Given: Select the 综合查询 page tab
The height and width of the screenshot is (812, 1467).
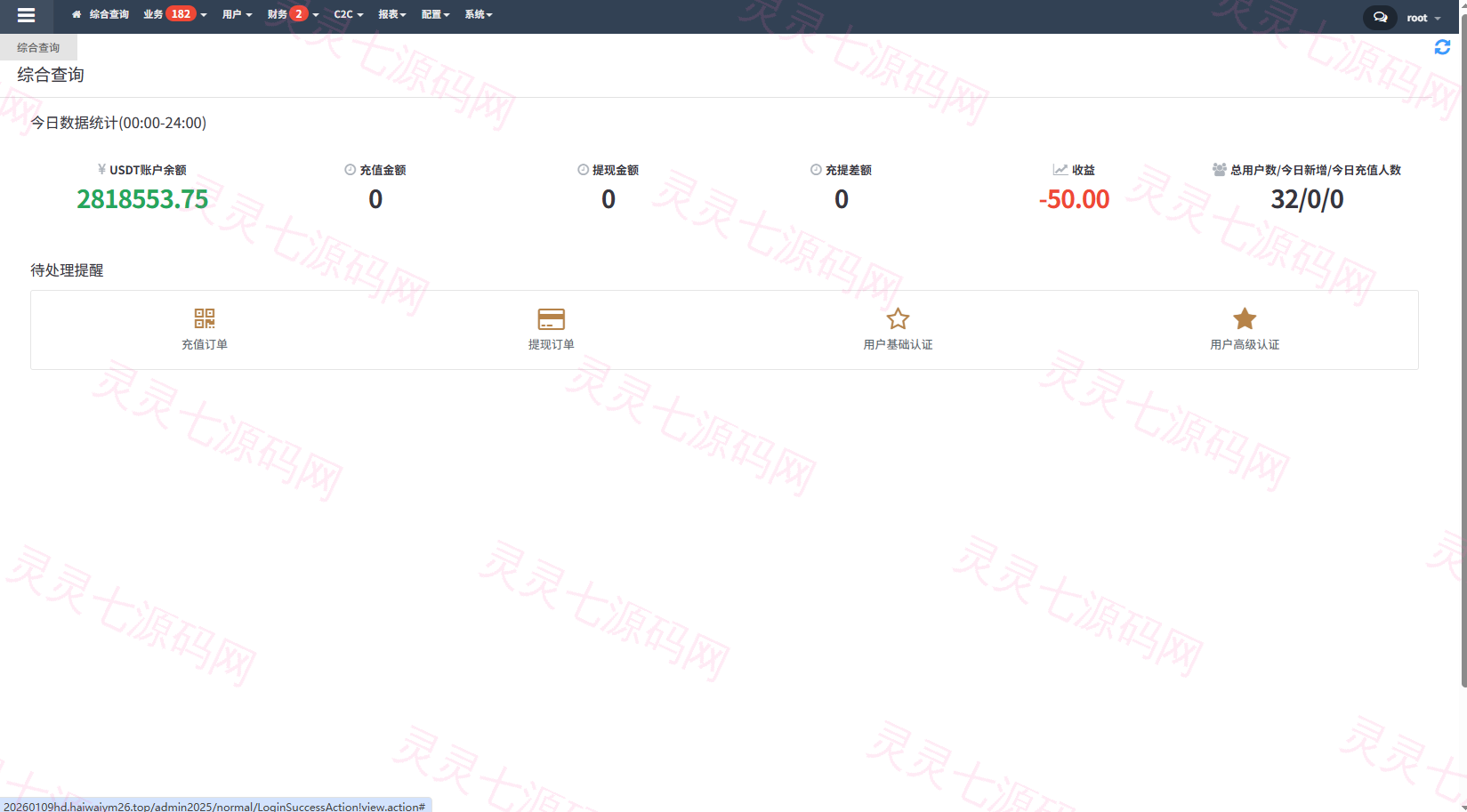Looking at the screenshot, I should coord(38,48).
